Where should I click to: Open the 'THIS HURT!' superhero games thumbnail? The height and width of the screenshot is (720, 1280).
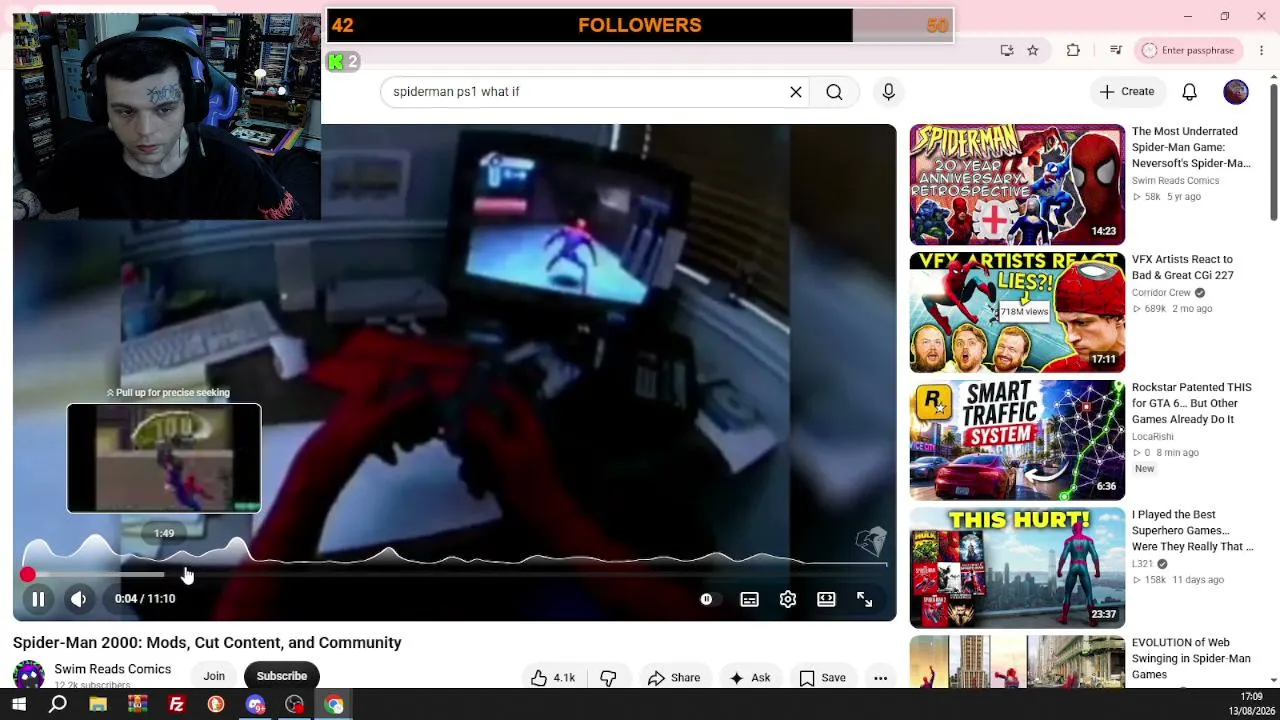[1017, 568]
